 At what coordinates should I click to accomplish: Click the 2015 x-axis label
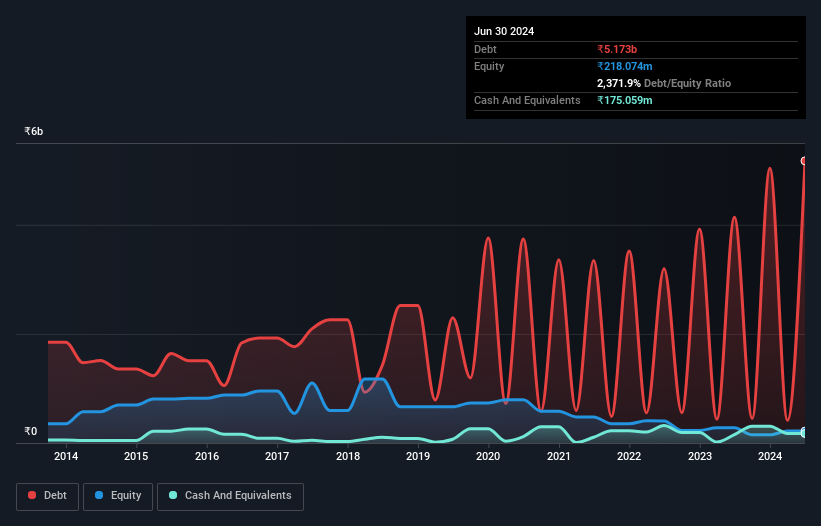coord(136,456)
